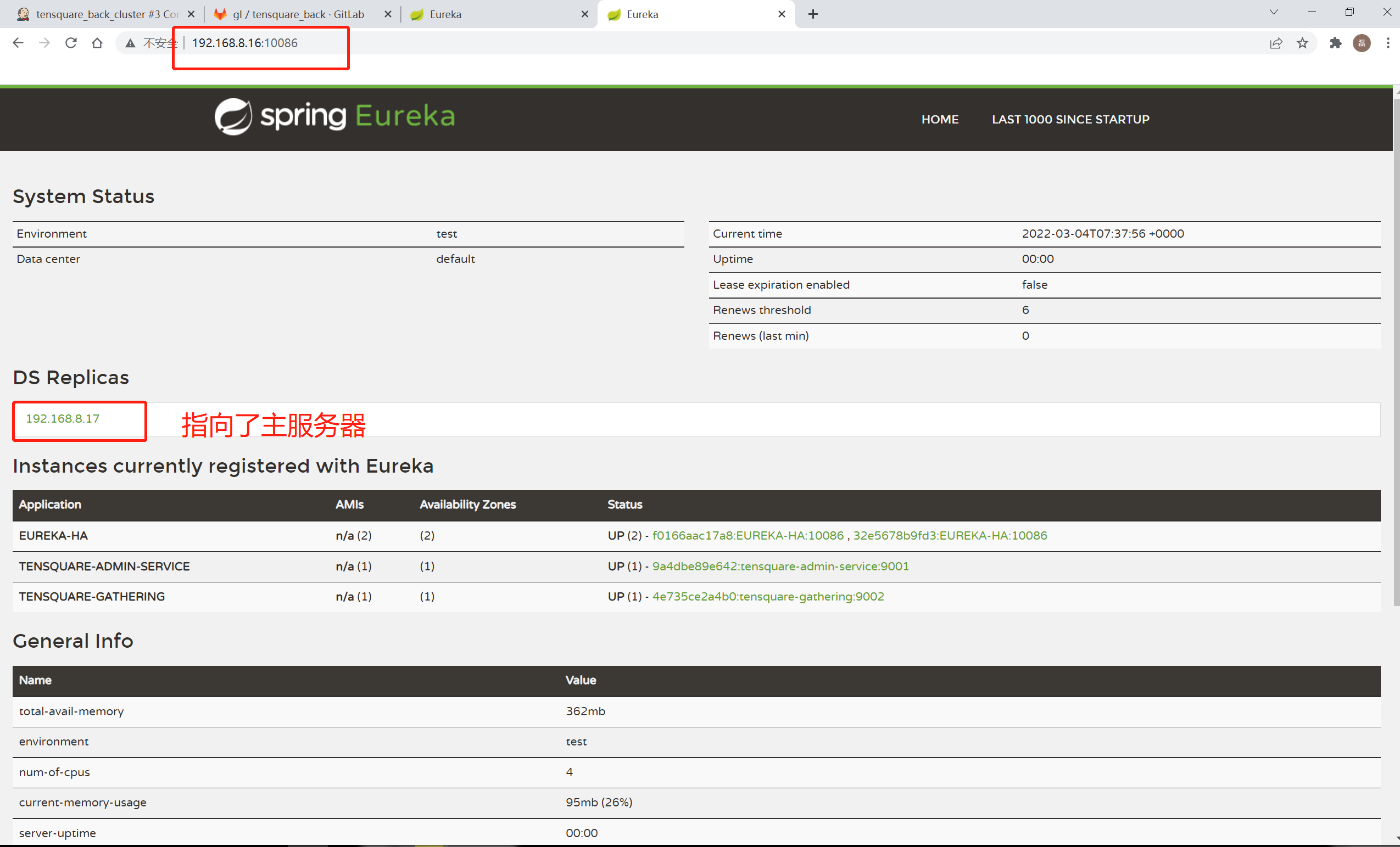Open tensquare-gathering:9002 instance link
The width and height of the screenshot is (1400, 847).
click(x=768, y=597)
